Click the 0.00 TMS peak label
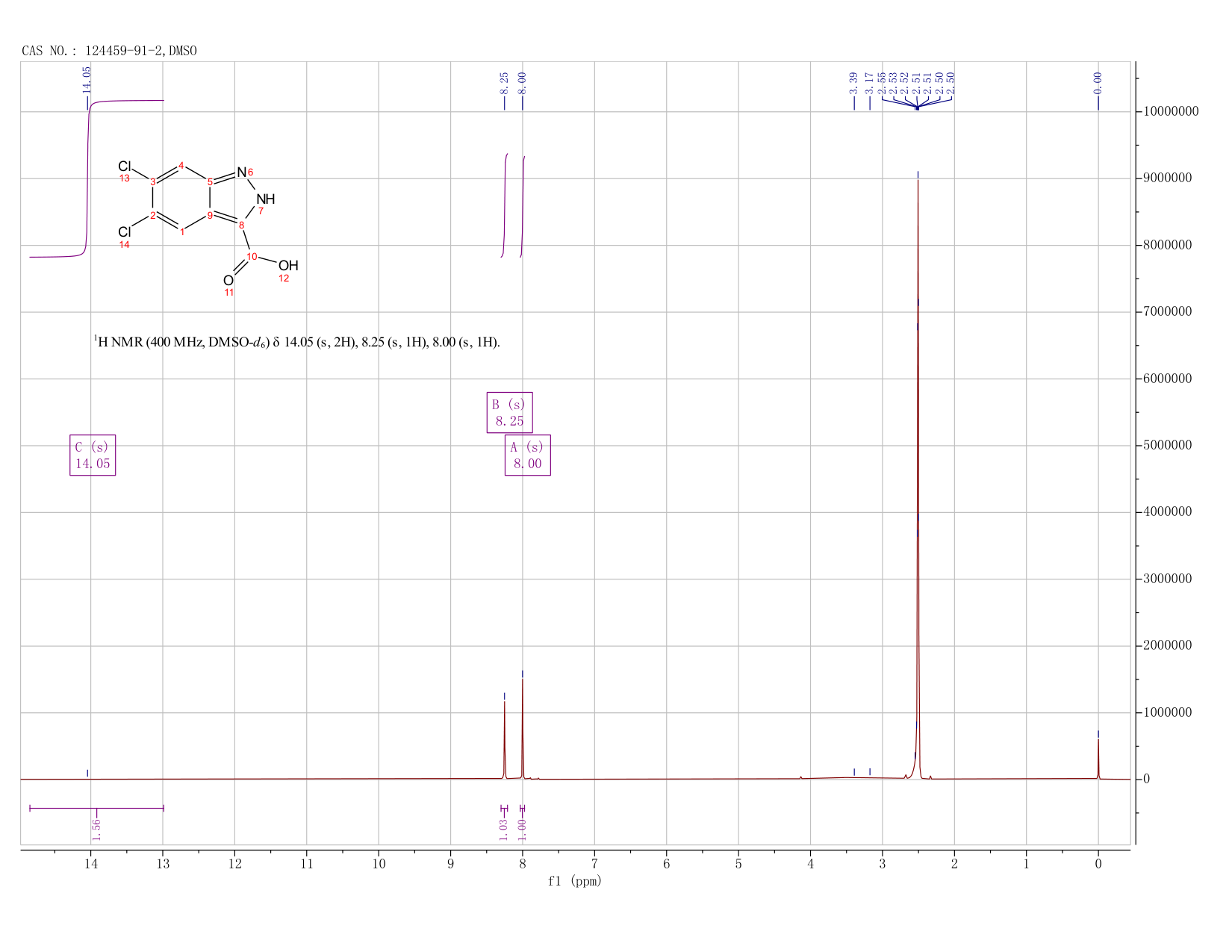Viewport: 1232px width, 952px height. (1098, 83)
